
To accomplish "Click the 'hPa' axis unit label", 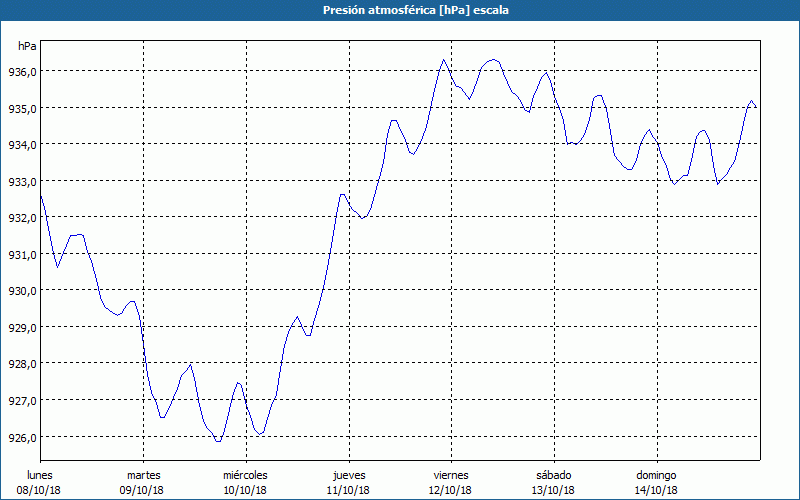I will coord(27,46).
